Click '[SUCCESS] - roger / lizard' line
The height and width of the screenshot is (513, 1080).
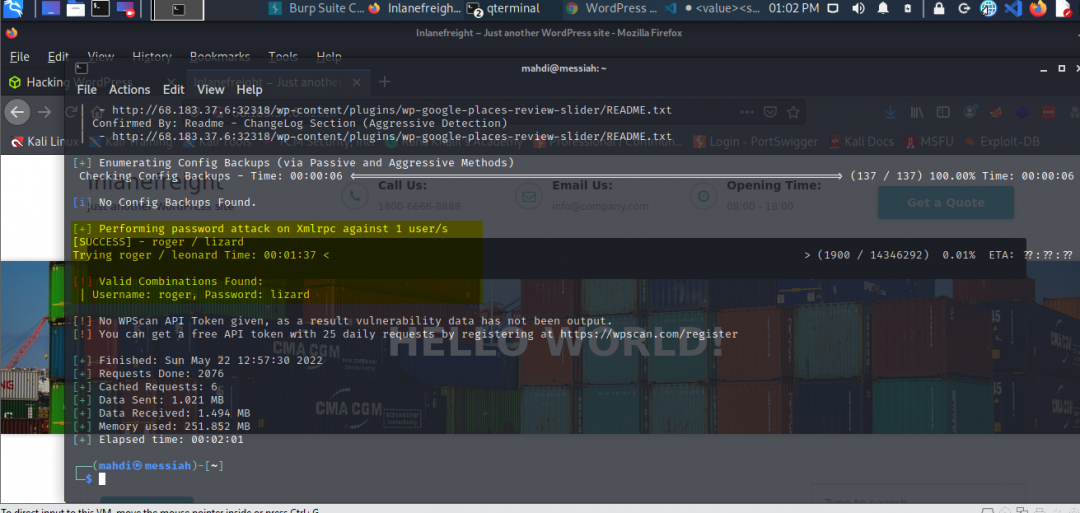pos(158,242)
